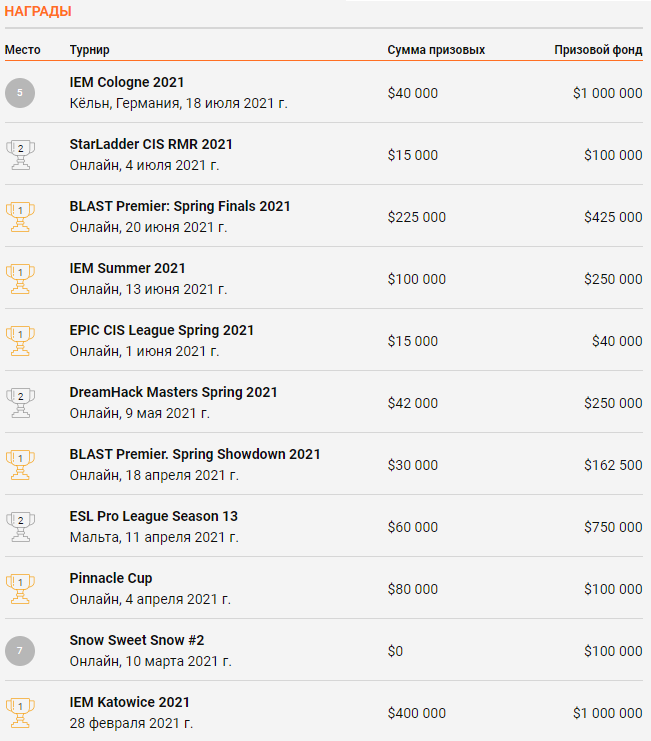Click the silver trophy beside ESL Pro League Season 13
Screen dimensions: 651x741
[20, 526]
